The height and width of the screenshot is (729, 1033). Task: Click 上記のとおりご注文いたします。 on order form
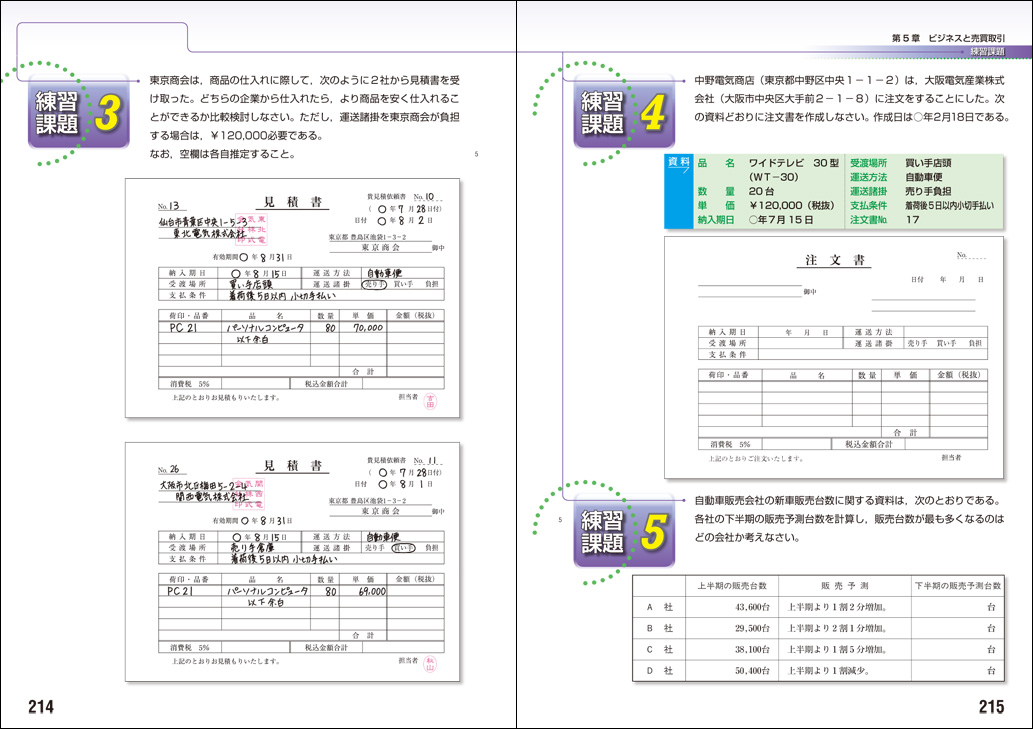[x=756, y=458]
